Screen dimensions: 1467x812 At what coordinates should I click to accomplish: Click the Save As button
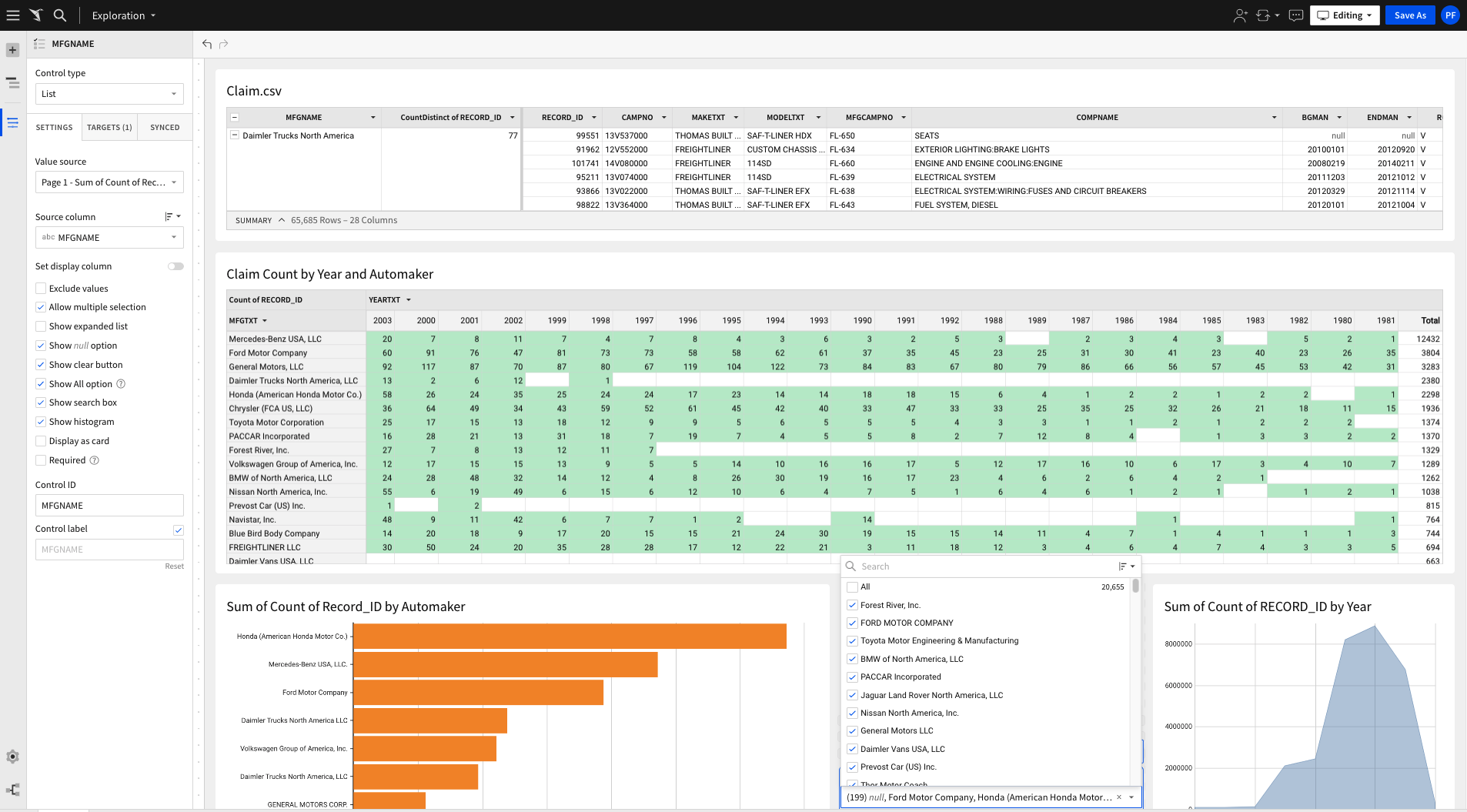click(x=1409, y=15)
